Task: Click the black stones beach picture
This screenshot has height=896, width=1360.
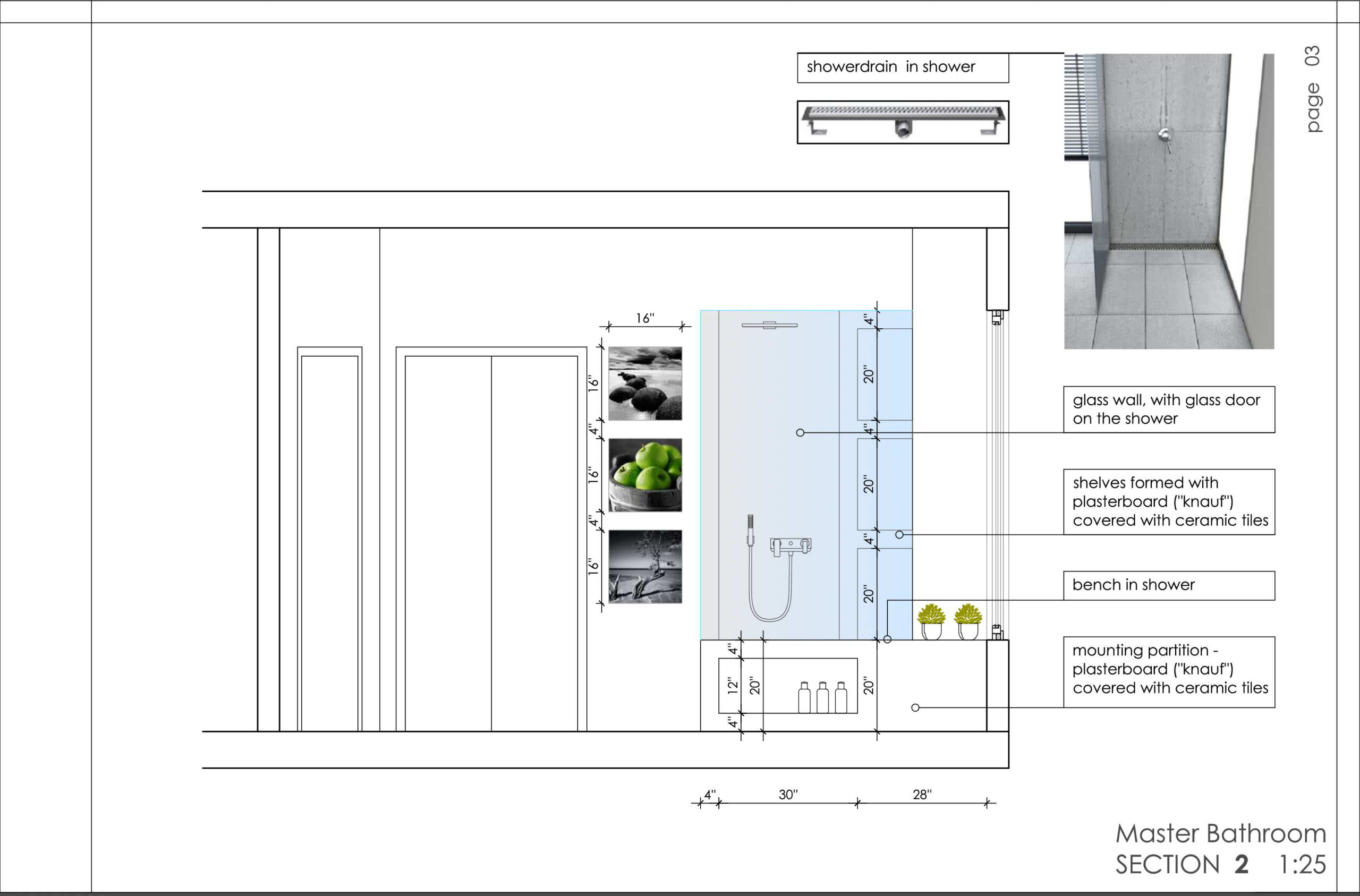Action: pyautogui.click(x=645, y=383)
